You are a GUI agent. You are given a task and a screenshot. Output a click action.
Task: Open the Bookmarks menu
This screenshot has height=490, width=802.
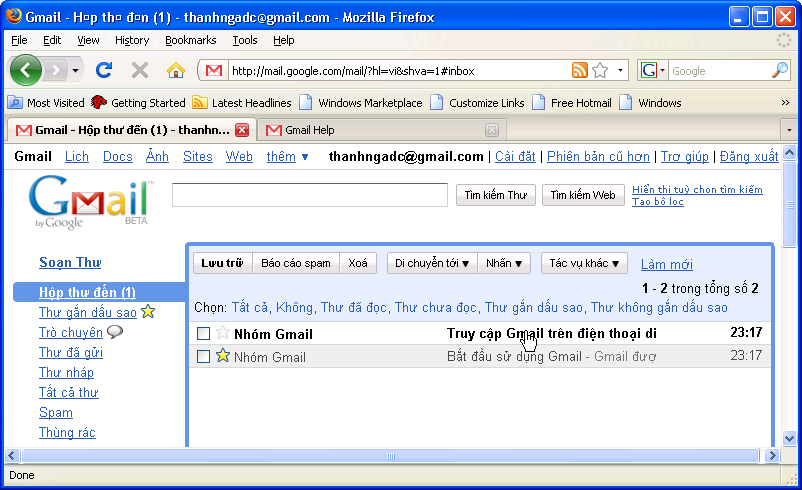[x=190, y=40]
